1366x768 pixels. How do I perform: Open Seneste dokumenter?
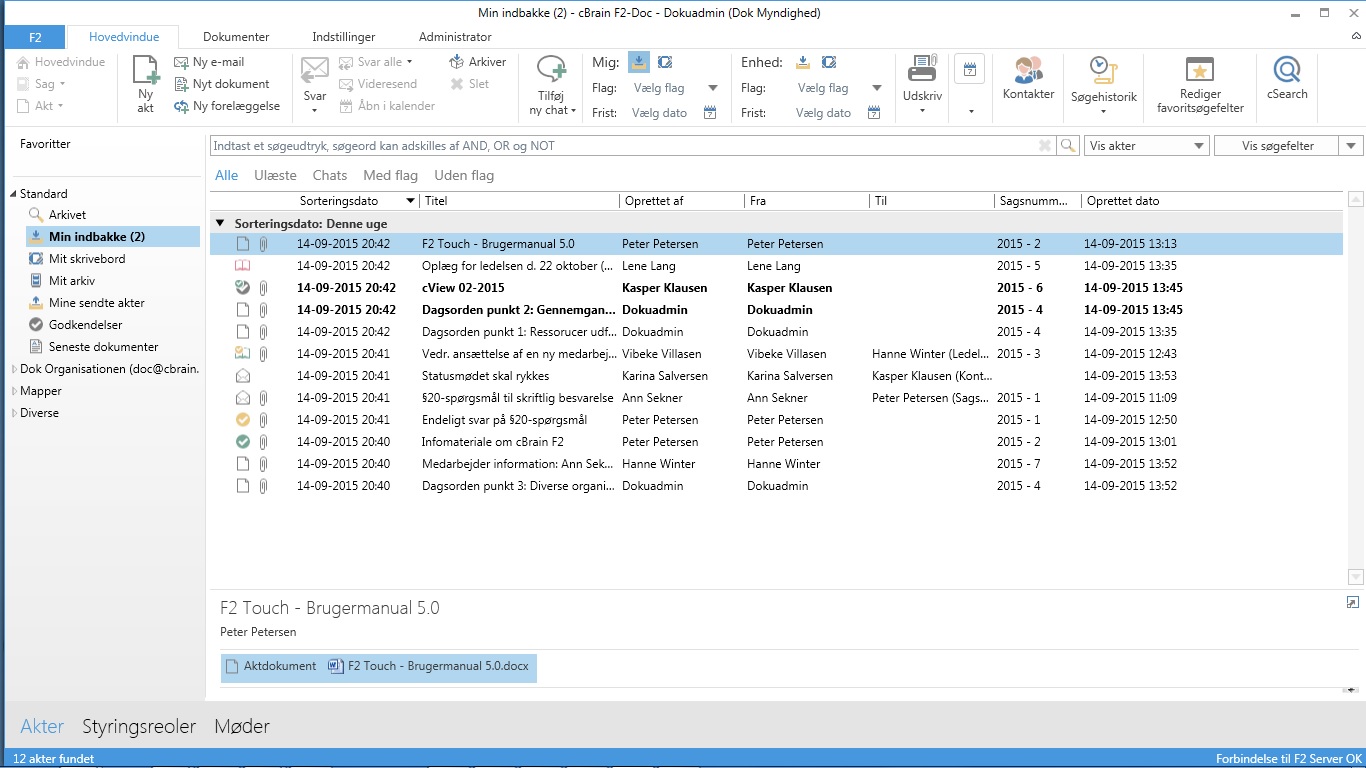103,347
